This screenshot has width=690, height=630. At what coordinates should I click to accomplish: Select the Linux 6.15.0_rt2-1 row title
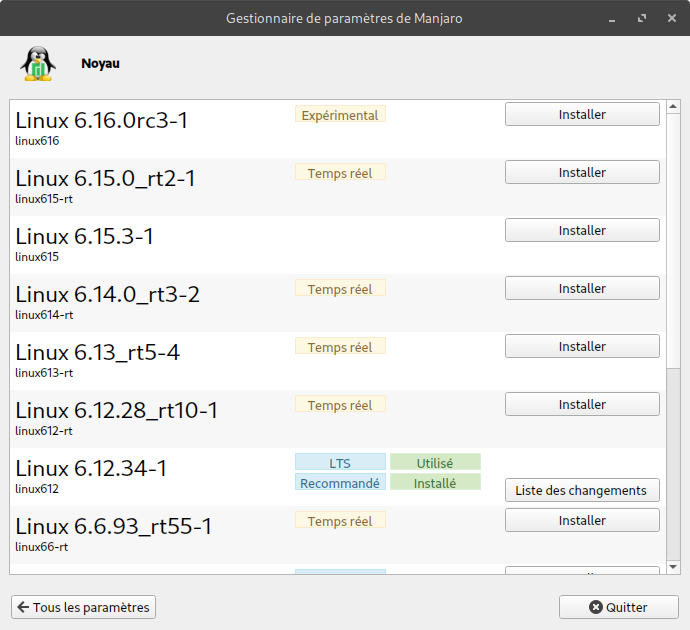pos(105,179)
